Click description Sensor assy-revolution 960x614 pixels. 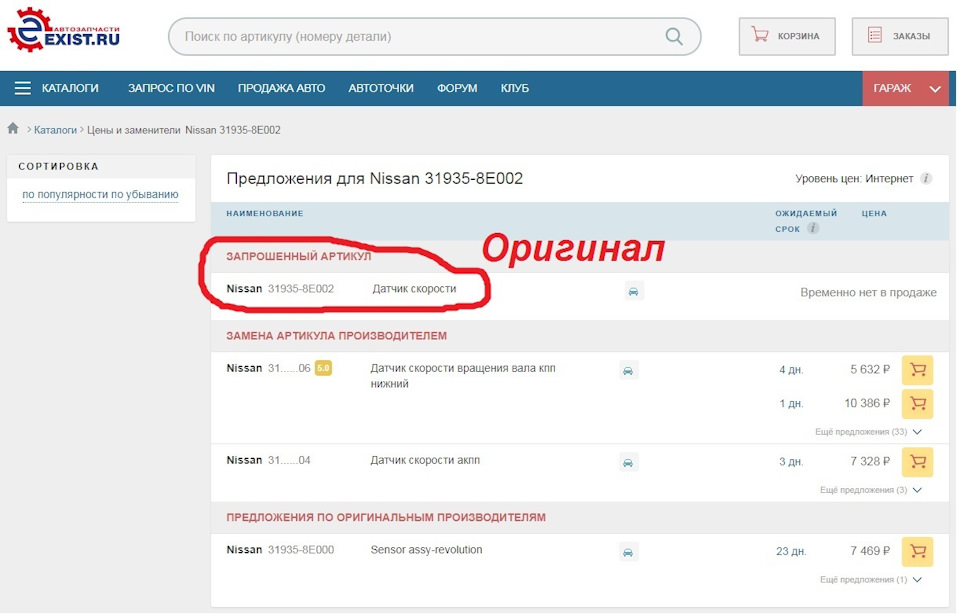tap(426, 550)
